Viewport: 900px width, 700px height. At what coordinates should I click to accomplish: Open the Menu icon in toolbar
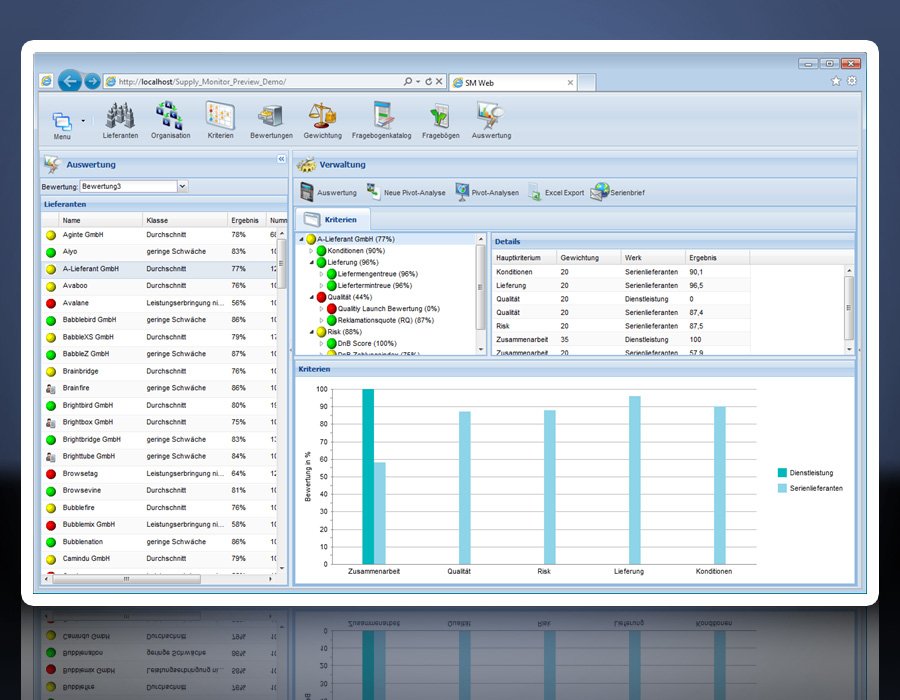tap(62, 122)
